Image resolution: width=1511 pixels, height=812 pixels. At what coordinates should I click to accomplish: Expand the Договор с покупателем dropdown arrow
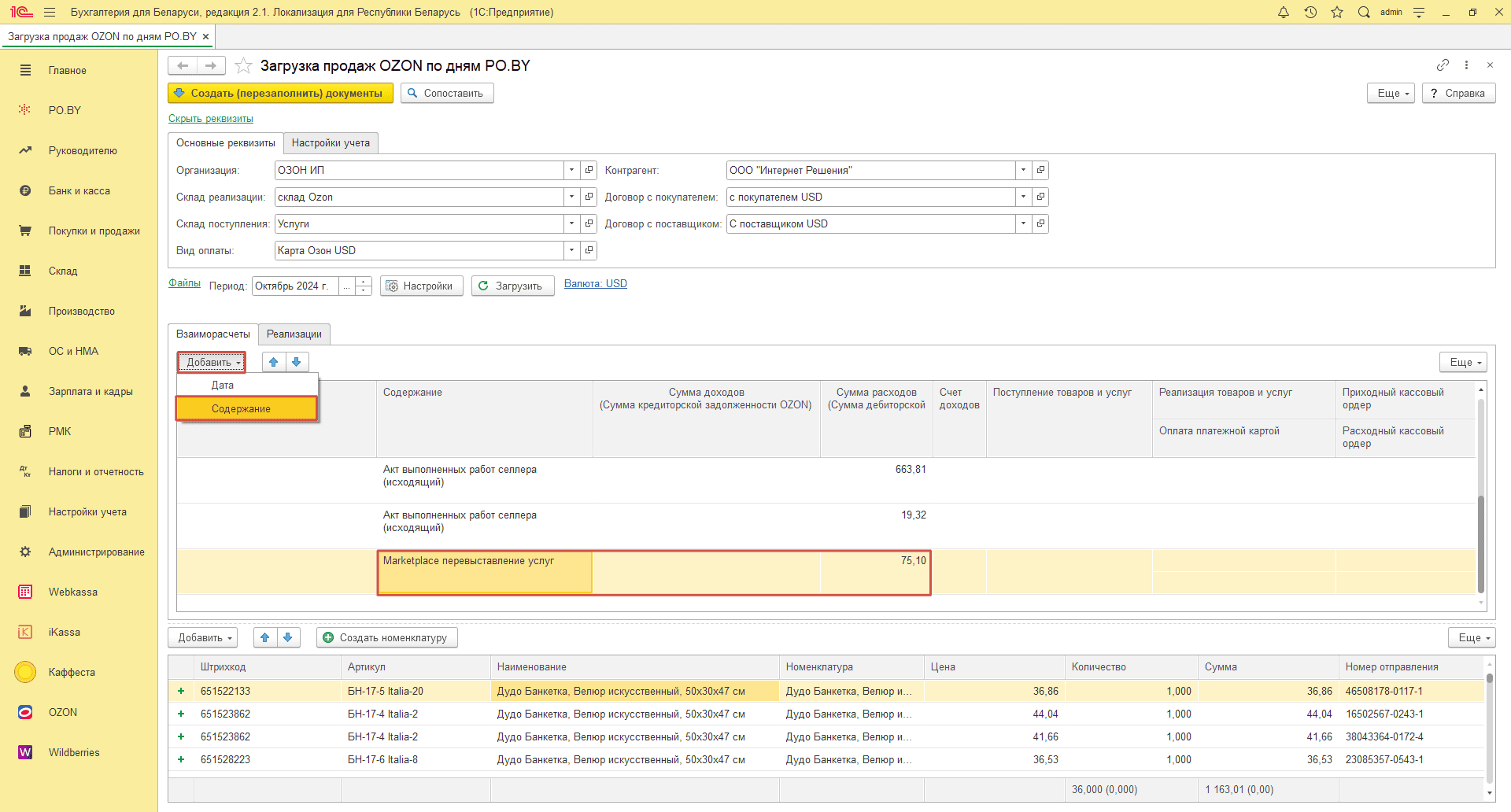point(1023,197)
